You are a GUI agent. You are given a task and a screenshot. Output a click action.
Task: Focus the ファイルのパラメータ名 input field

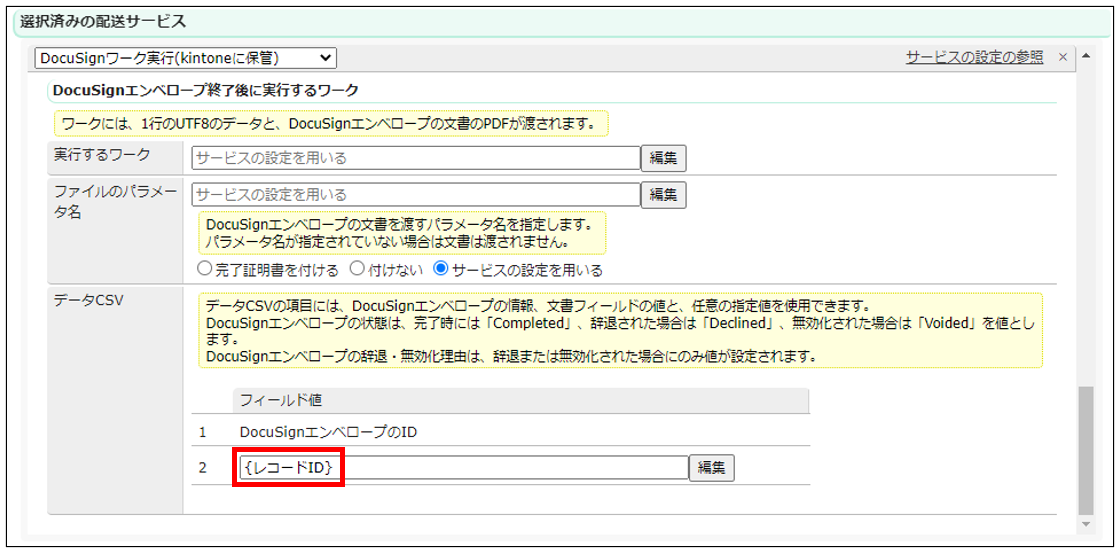pos(415,194)
